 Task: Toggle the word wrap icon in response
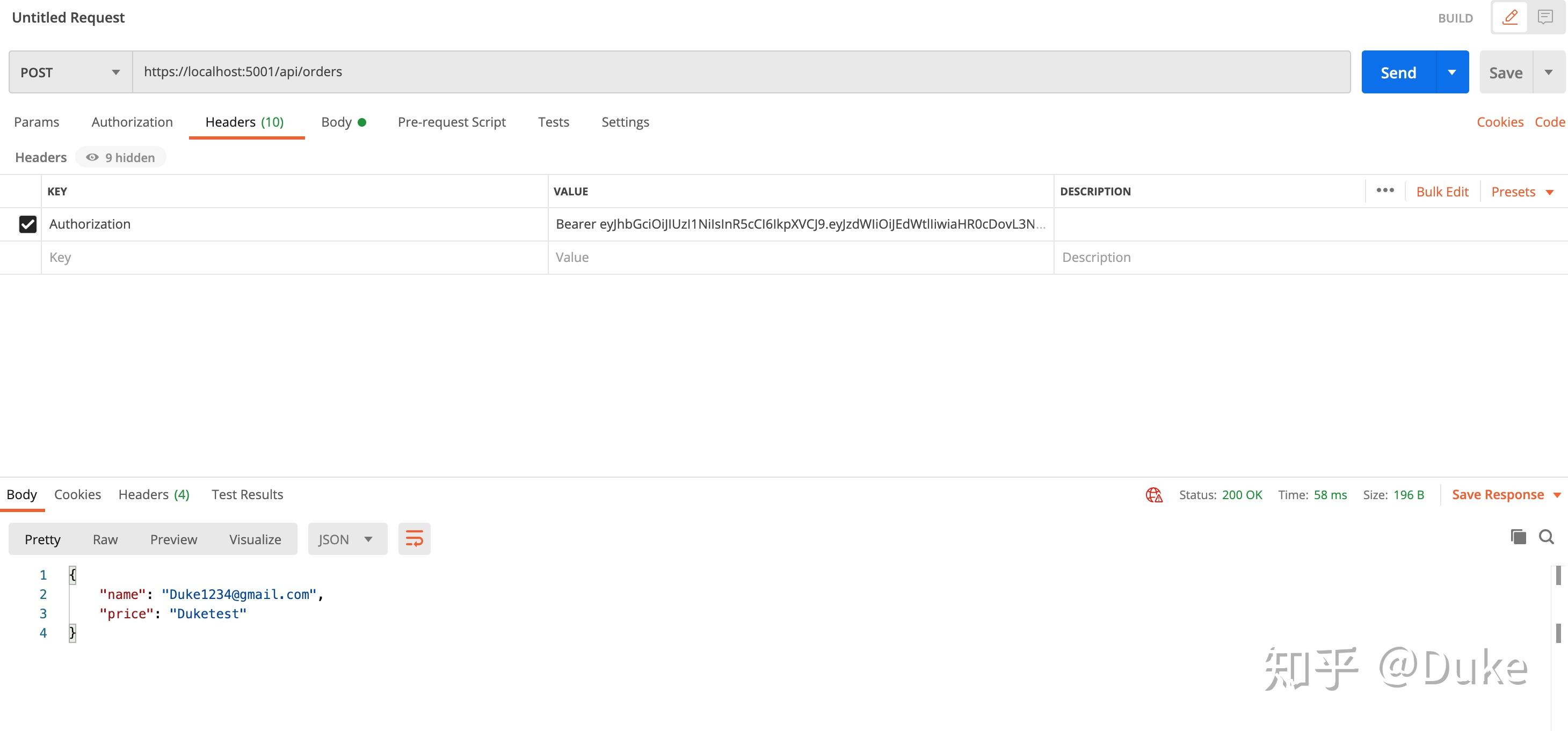tap(414, 539)
